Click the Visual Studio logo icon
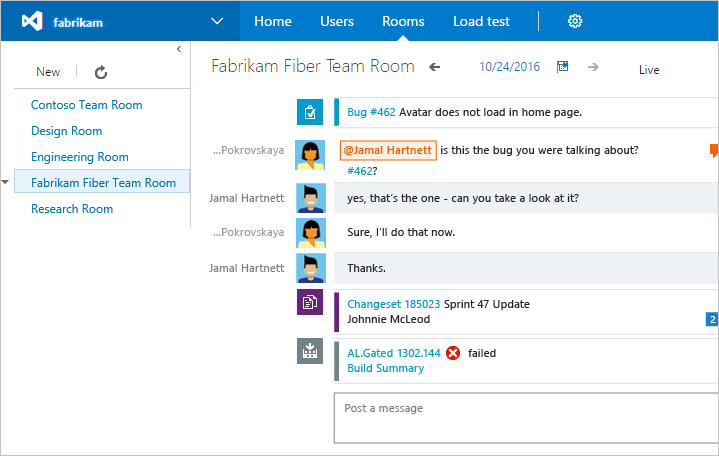 (x=32, y=21)
